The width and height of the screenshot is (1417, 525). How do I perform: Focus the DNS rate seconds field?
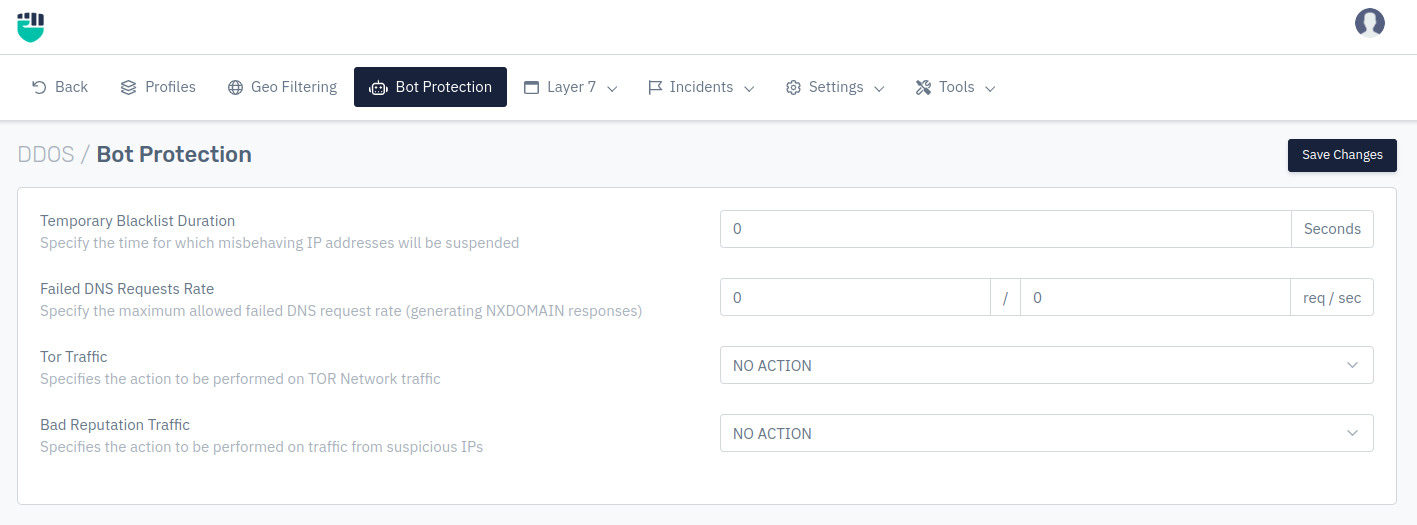1155,297
